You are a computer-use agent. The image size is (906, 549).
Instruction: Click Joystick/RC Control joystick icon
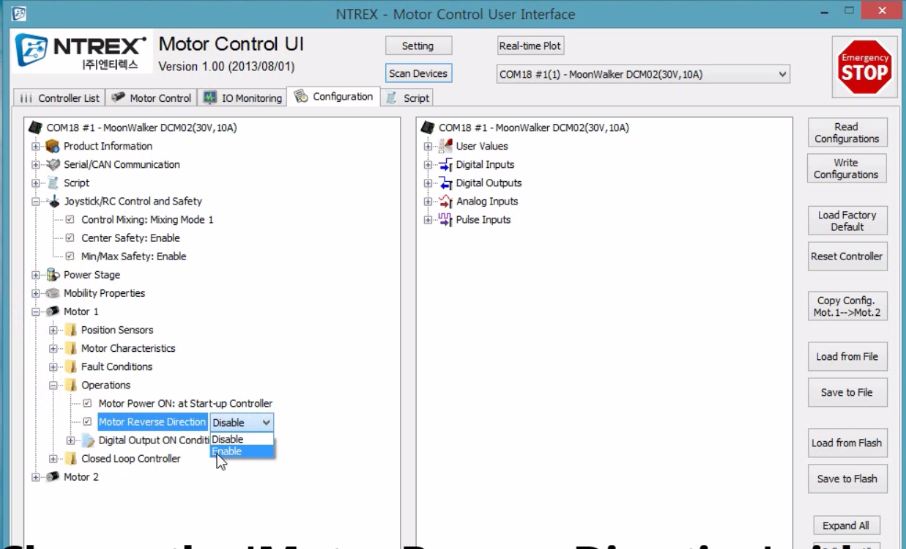(54, 202)
